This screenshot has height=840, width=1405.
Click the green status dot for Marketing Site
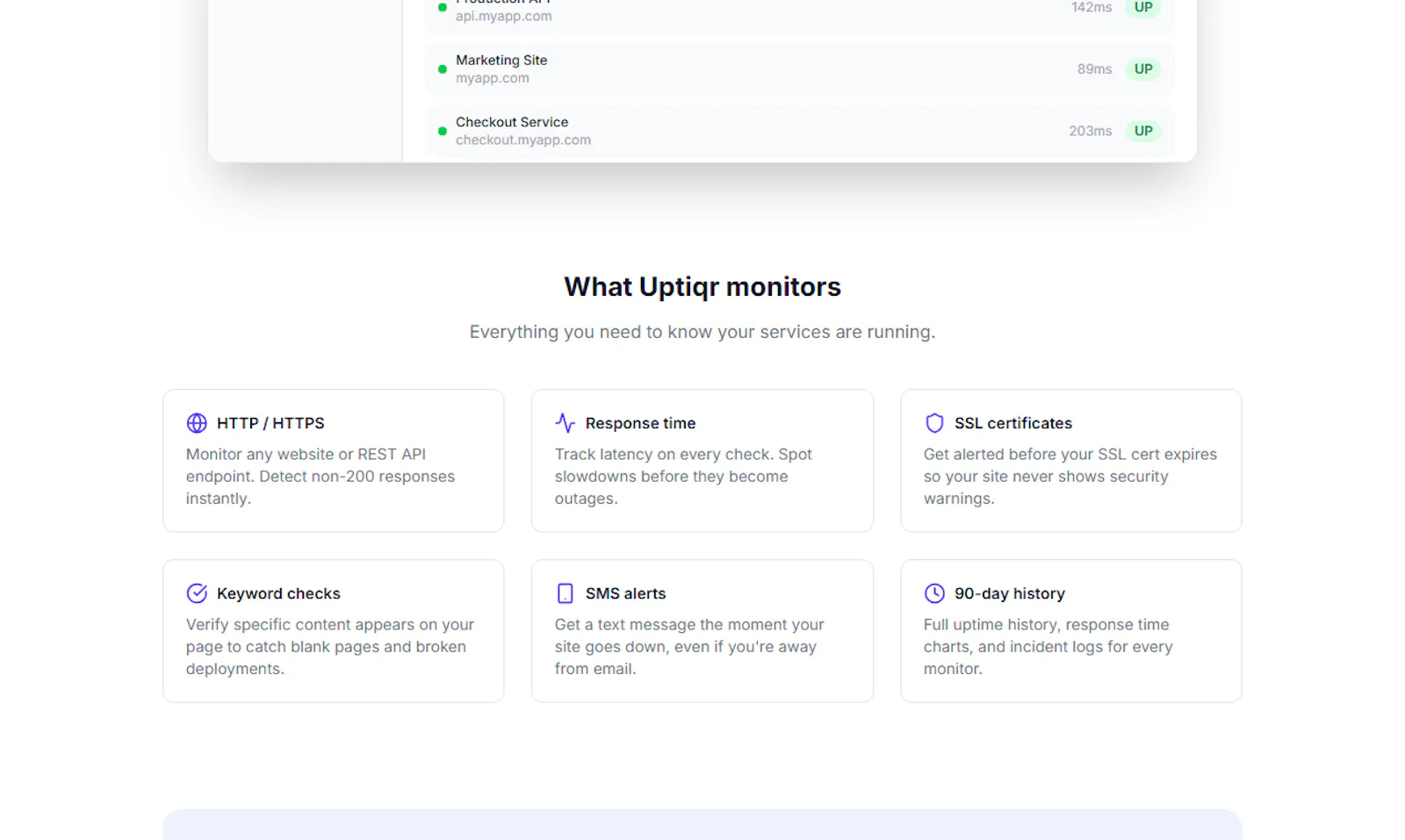pyautogui.click(x=443, y=69)
